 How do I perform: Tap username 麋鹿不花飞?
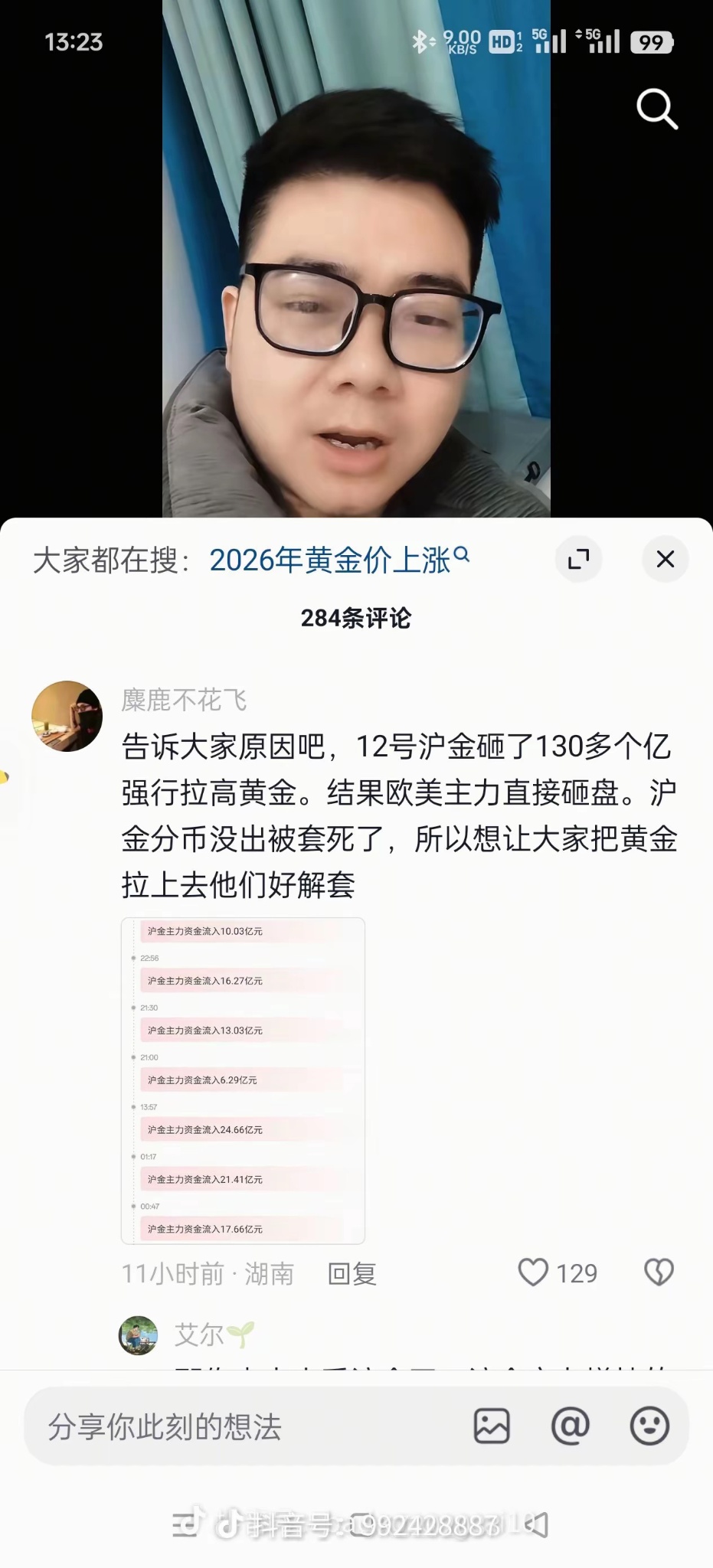pyautogui.click(x=184, y=700)
